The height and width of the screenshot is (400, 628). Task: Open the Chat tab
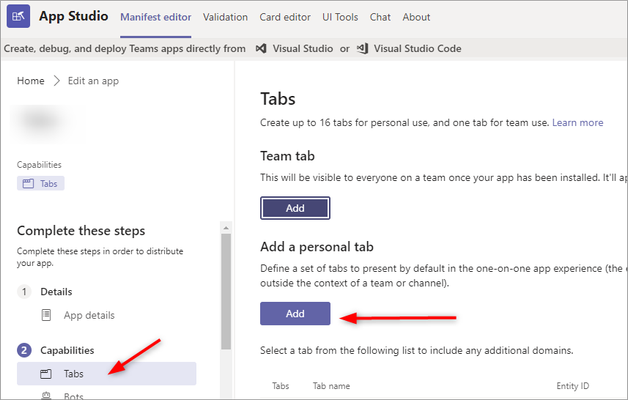(x=380, y=17)
